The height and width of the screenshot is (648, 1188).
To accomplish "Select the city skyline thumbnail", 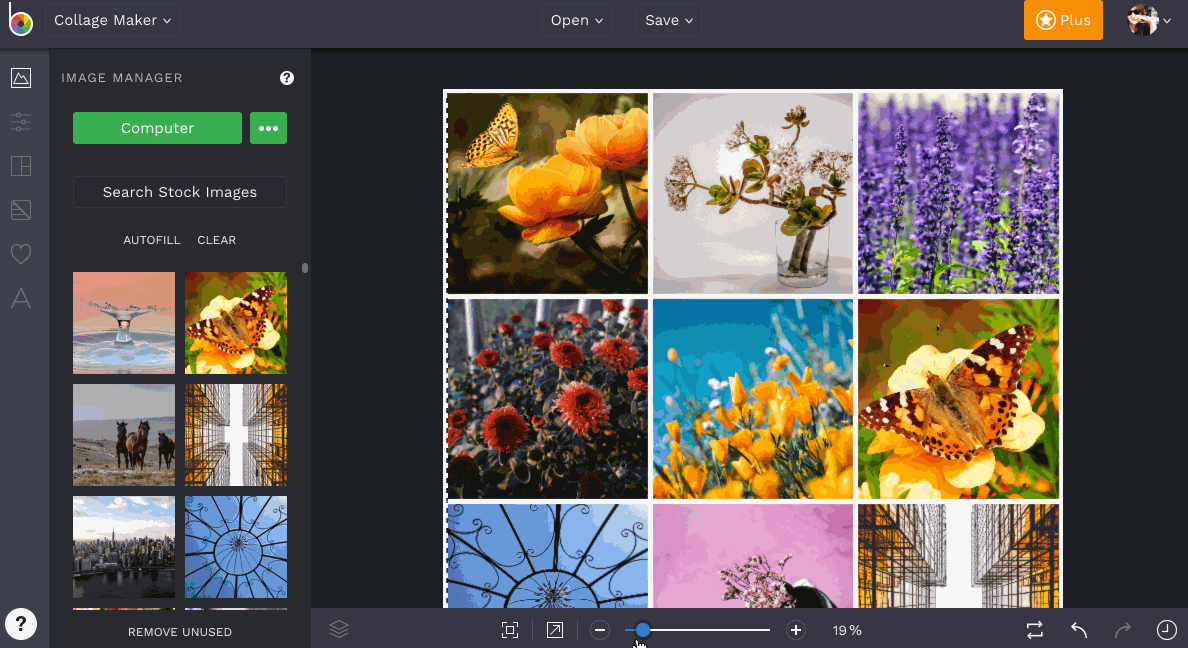I will [x=123, y=547].
